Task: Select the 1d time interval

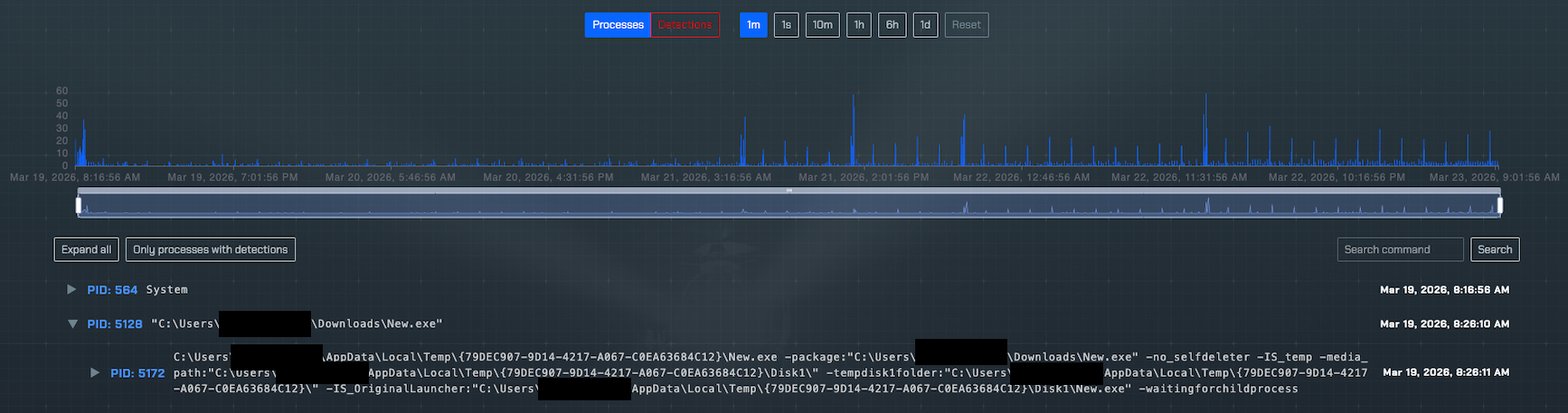Action: click(925, 25)
